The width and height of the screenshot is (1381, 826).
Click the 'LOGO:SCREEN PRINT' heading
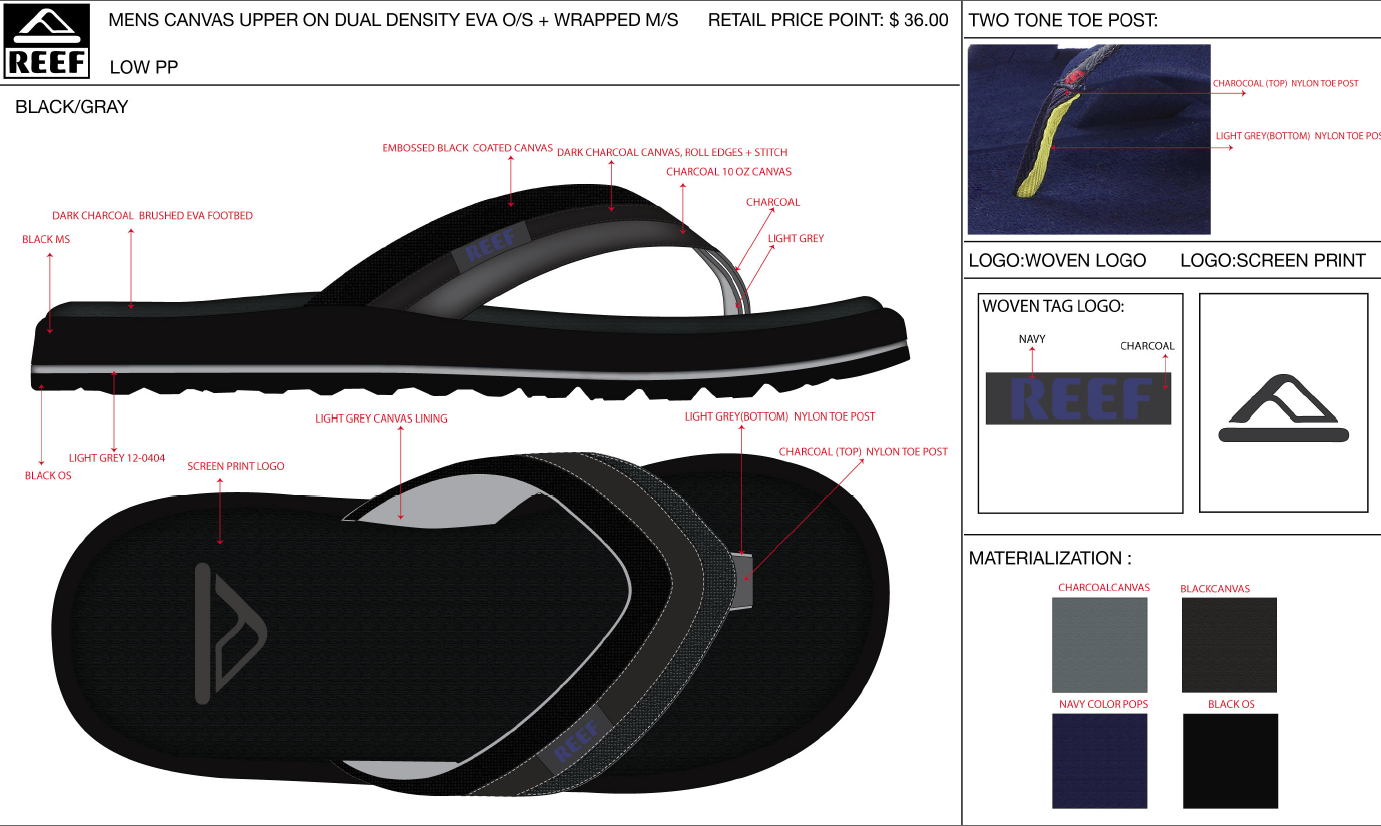coord(1273,261)
